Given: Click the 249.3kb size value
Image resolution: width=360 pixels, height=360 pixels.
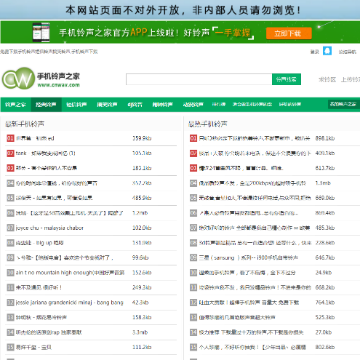Looking at the screenshot, I should coord(142,287).
